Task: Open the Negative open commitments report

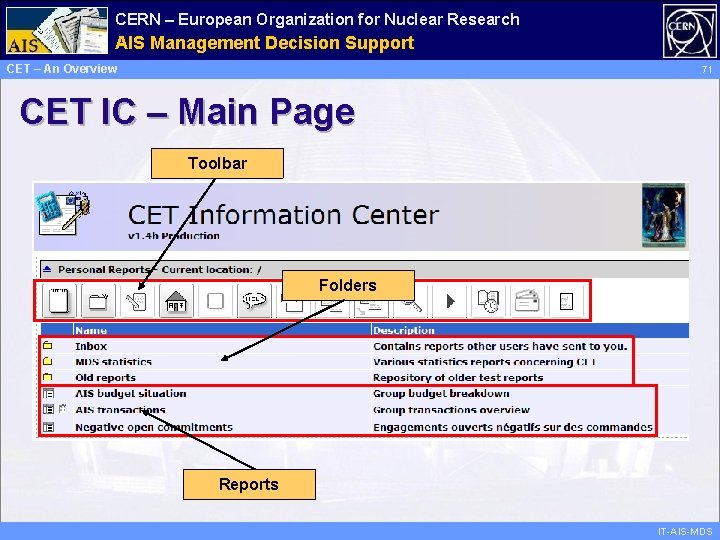Action: (154, 427)
